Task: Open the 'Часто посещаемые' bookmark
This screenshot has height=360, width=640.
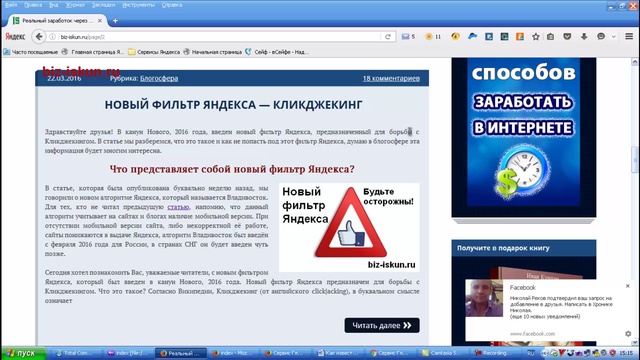Action: pos(31,52)
